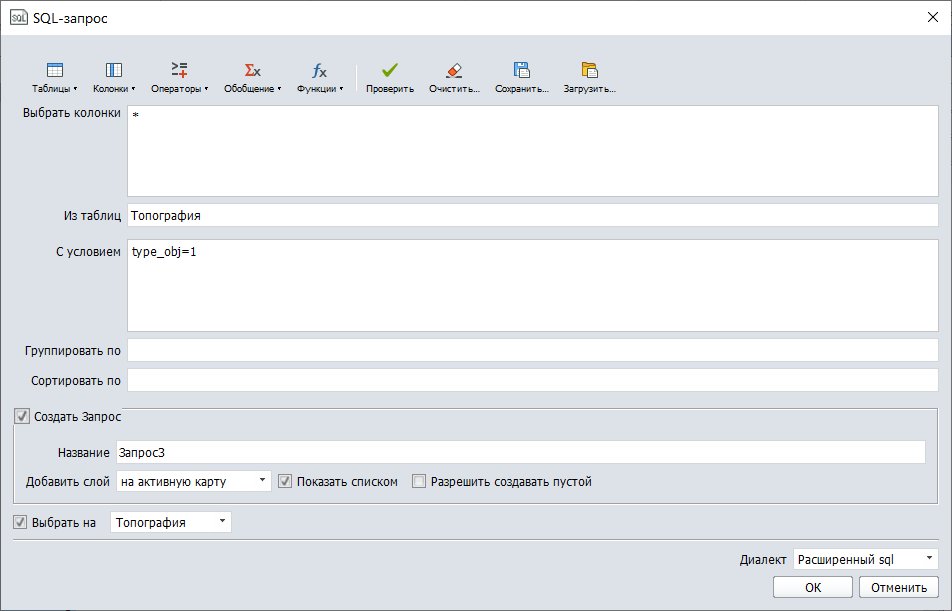Uncheck the Создать Запрос checkbox
The width and height of the screenshot is (952, 611).
pos(22,416)
